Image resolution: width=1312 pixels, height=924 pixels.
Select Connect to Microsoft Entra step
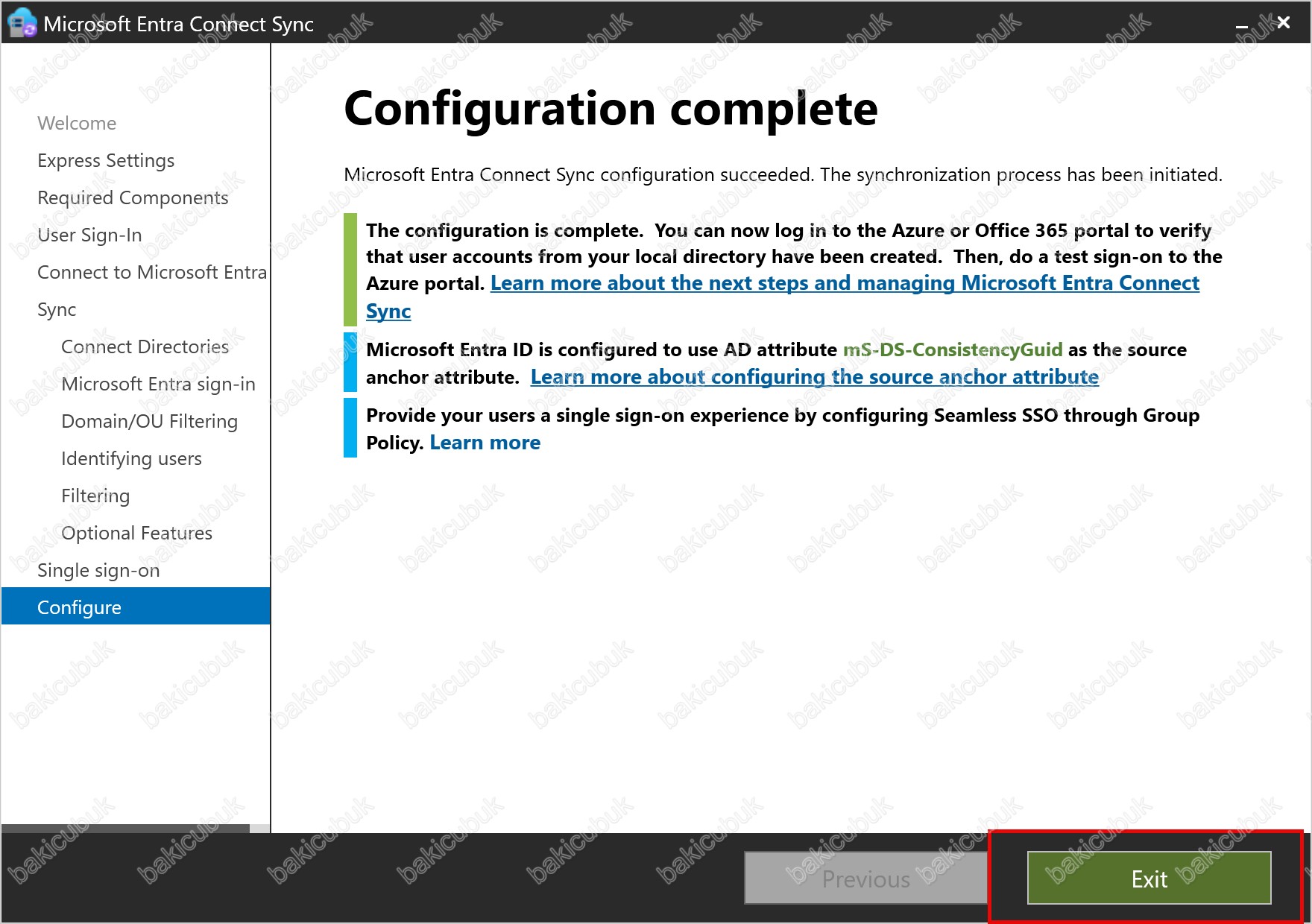152,272
